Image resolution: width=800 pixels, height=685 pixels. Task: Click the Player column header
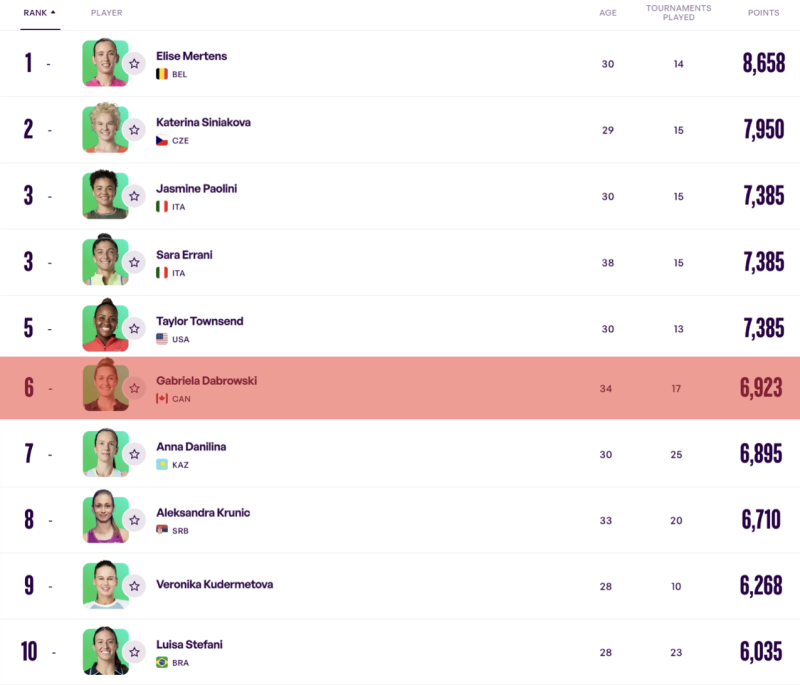[106, 13]
